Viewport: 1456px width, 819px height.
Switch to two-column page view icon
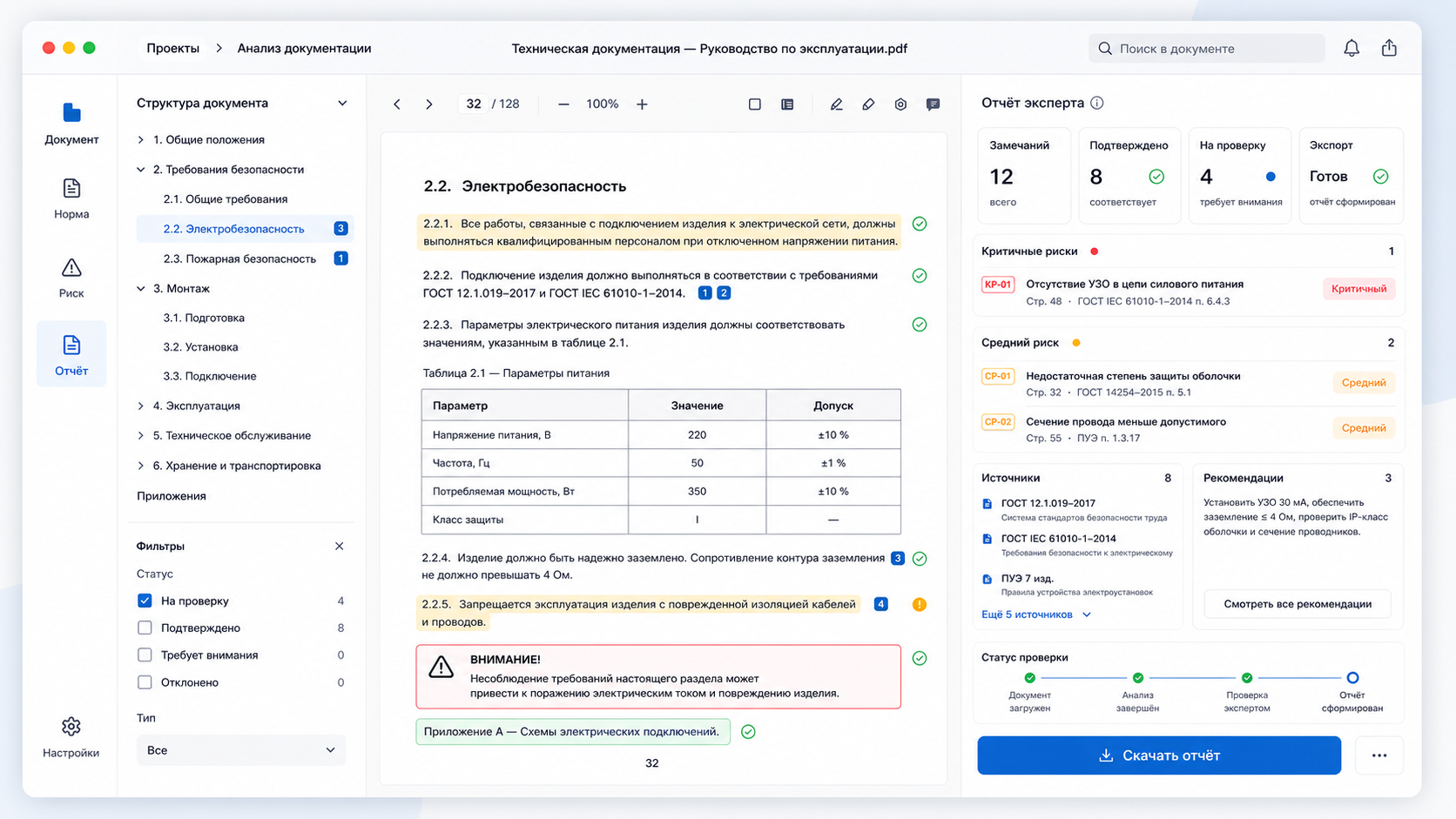click(787, 104)
